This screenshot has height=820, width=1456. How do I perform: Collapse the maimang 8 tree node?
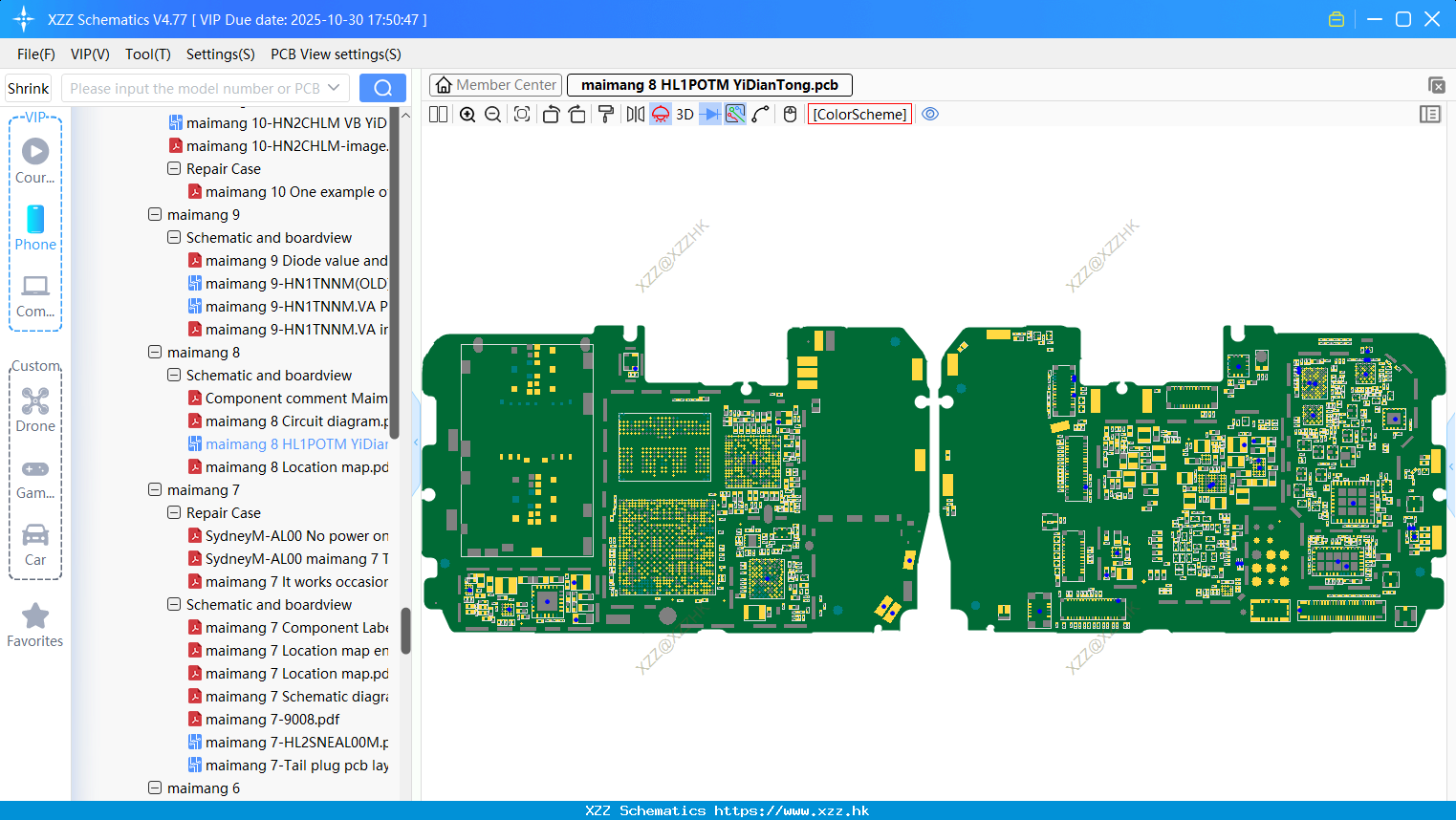point(155,353)
